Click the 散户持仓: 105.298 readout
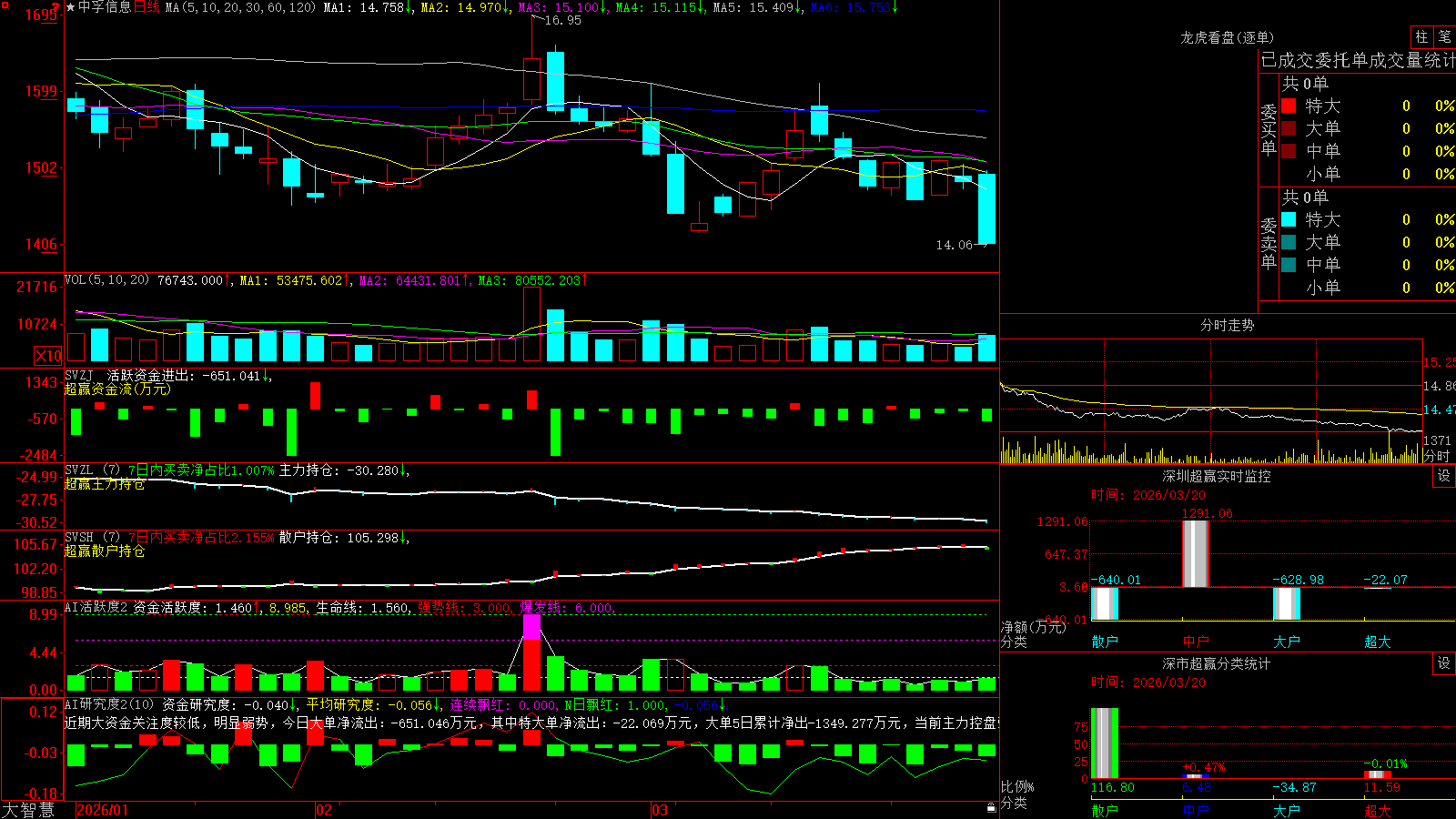This screenshot has height=819, width=1456. (339, 538)
